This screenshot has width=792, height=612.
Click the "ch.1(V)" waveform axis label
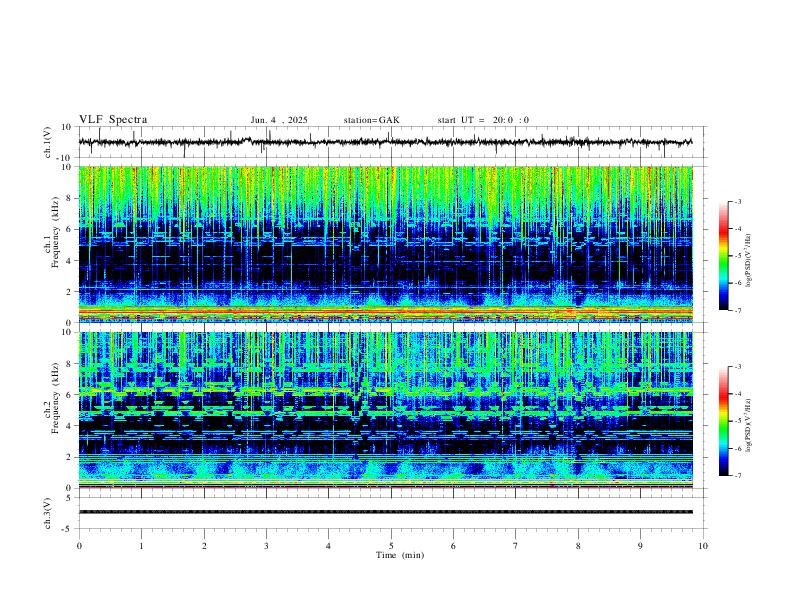coord(48,142)
